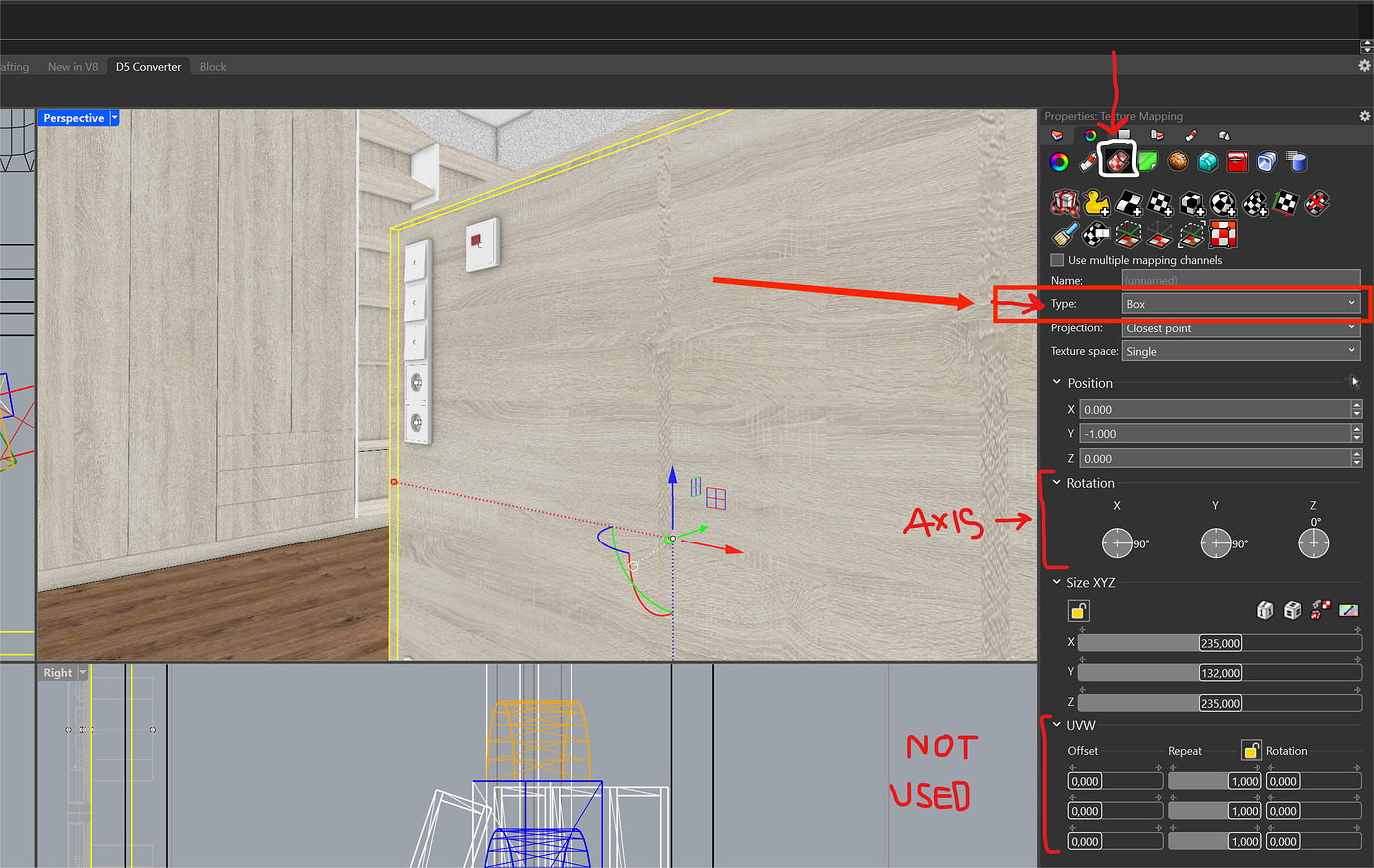
Task: Enable the Use multiple mapping channels checkbox
Action: pyautogui.click(x=1057, y=260)
